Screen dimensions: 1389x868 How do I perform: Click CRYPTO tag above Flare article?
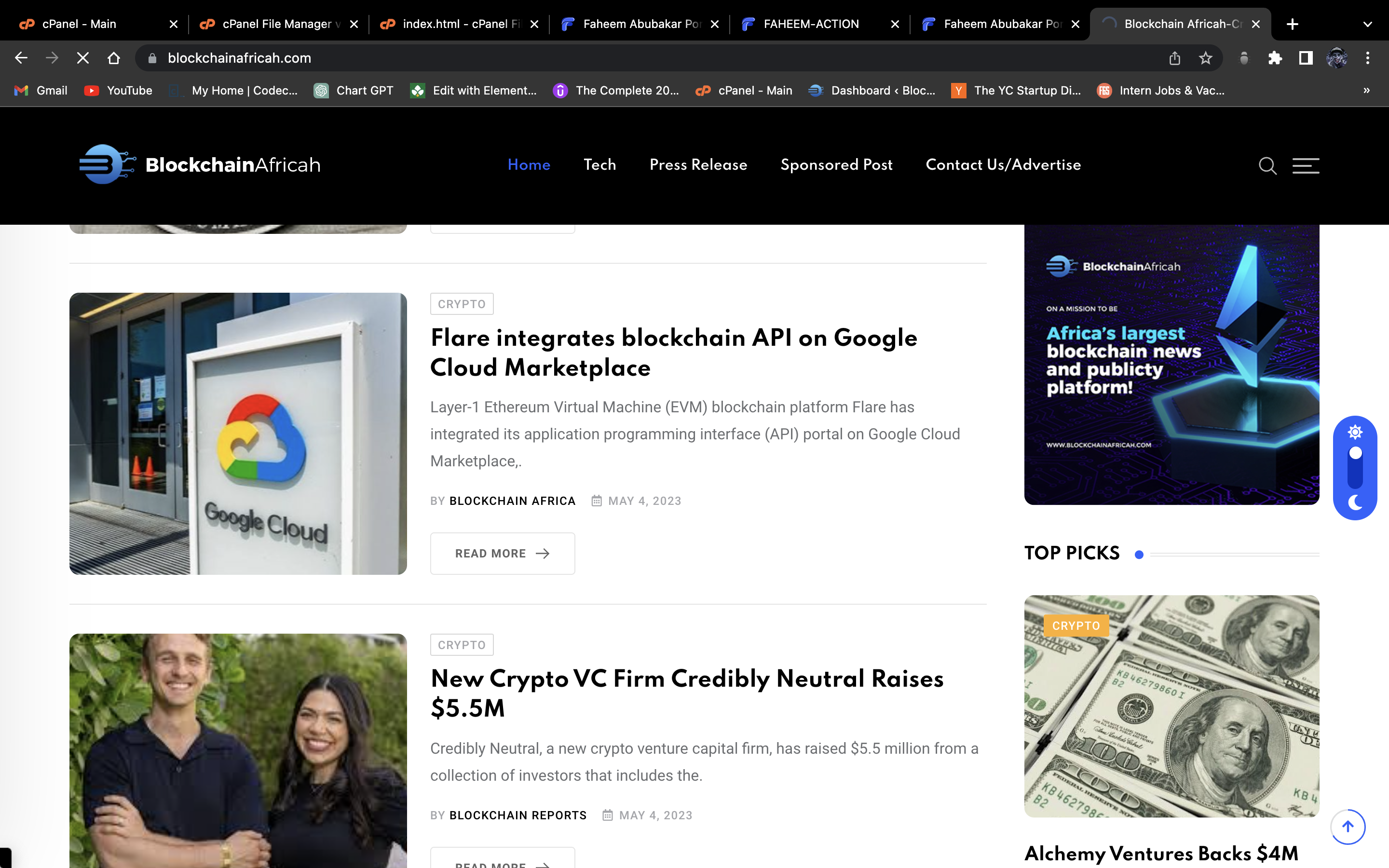pyautogui.click(x=462, y=304)
